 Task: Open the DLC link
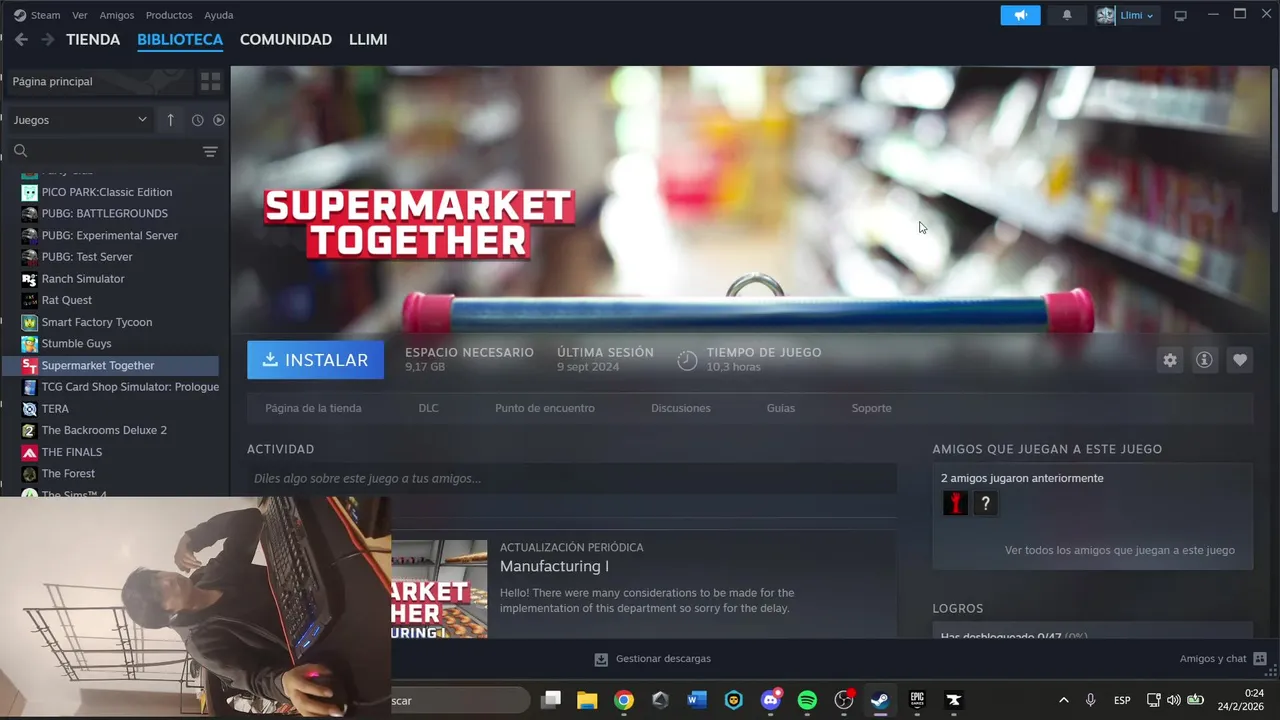pyautogui.click(x=428, y=408)
